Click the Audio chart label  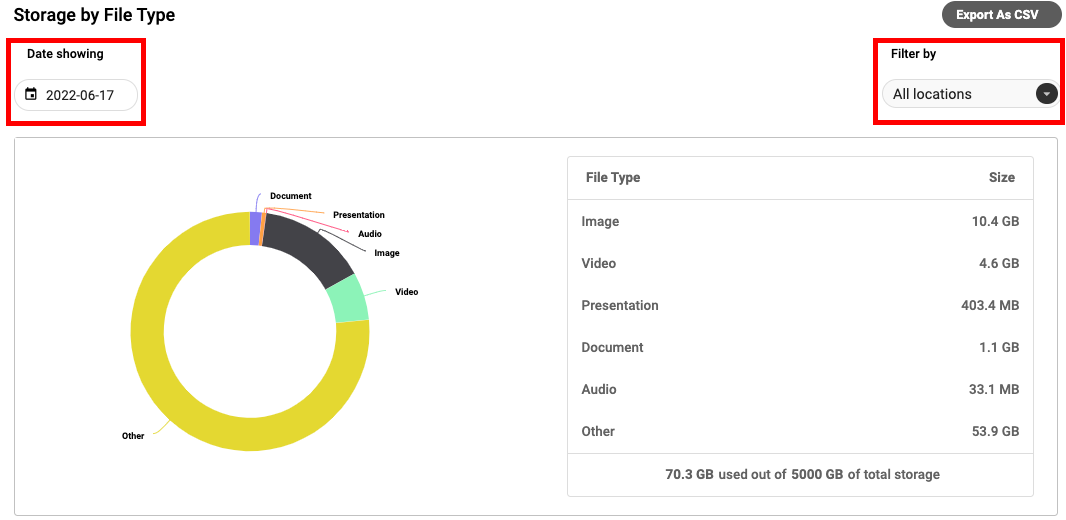(x=370, y=234)
